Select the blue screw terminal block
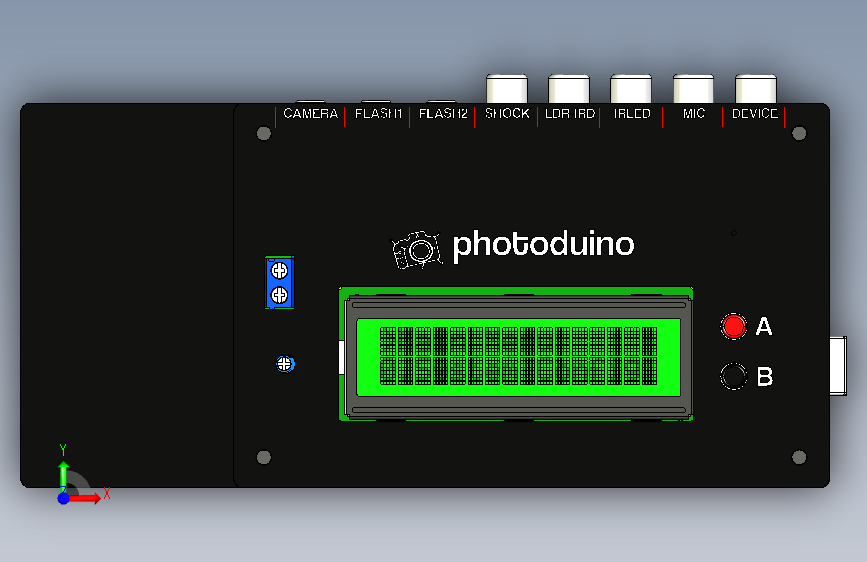The width and height of the screenshot is (867, 562). click(x=279, y=283)
